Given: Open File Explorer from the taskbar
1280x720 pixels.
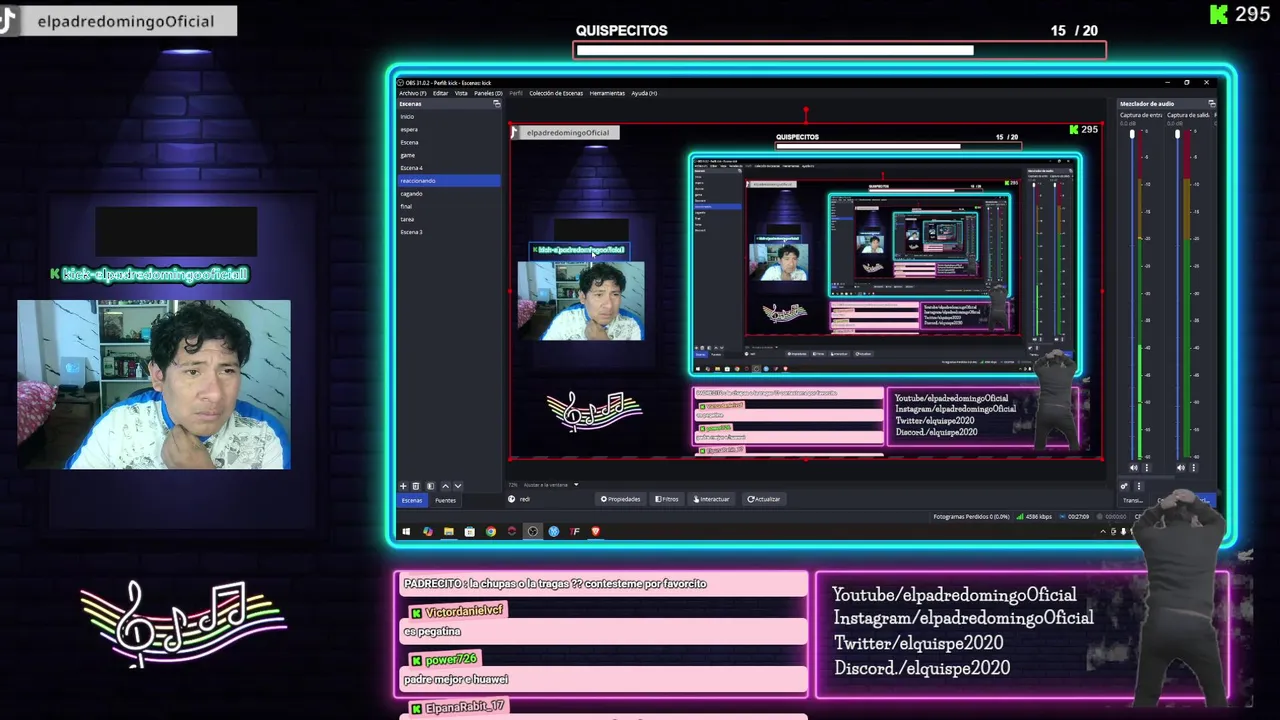Looking at the screenshot, I should [449, 532].
